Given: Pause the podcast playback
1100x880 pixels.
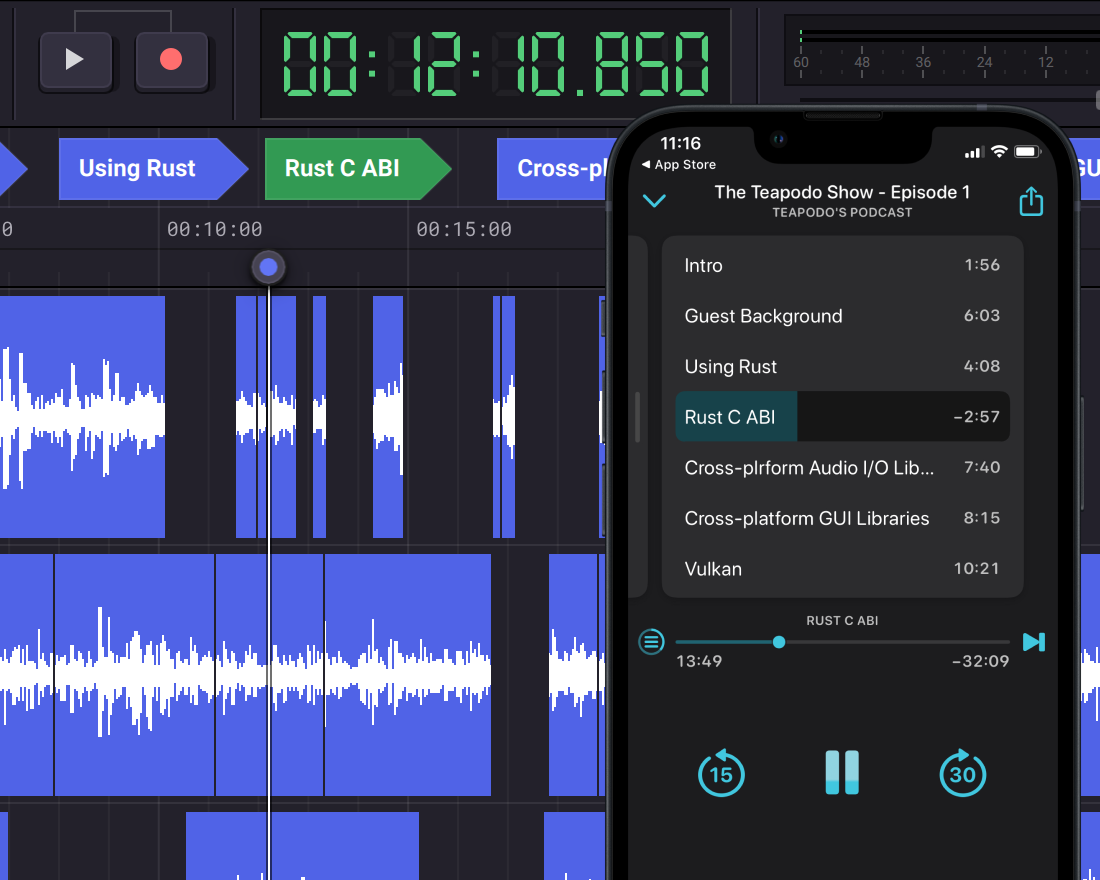Looking at the screenshot, I should 842,773.
